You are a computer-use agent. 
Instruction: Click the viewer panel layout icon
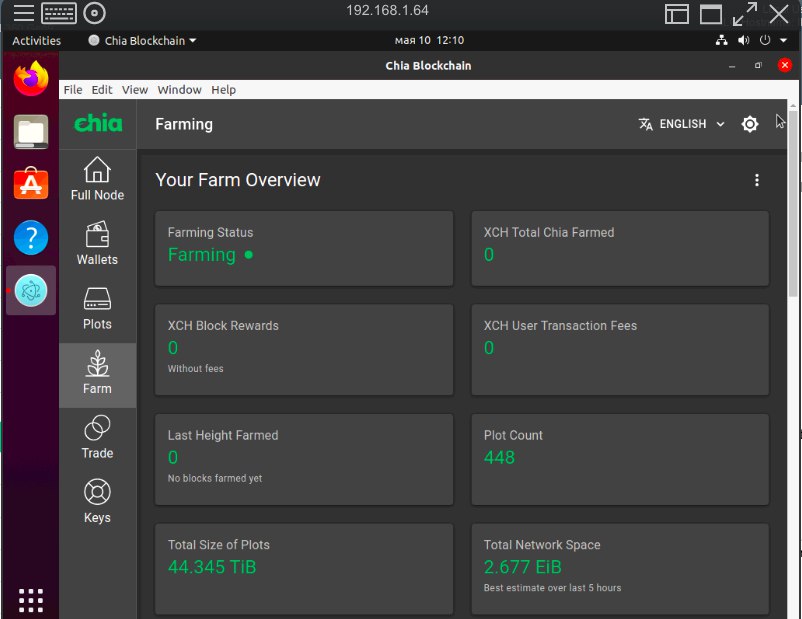(x=677, y=14)
